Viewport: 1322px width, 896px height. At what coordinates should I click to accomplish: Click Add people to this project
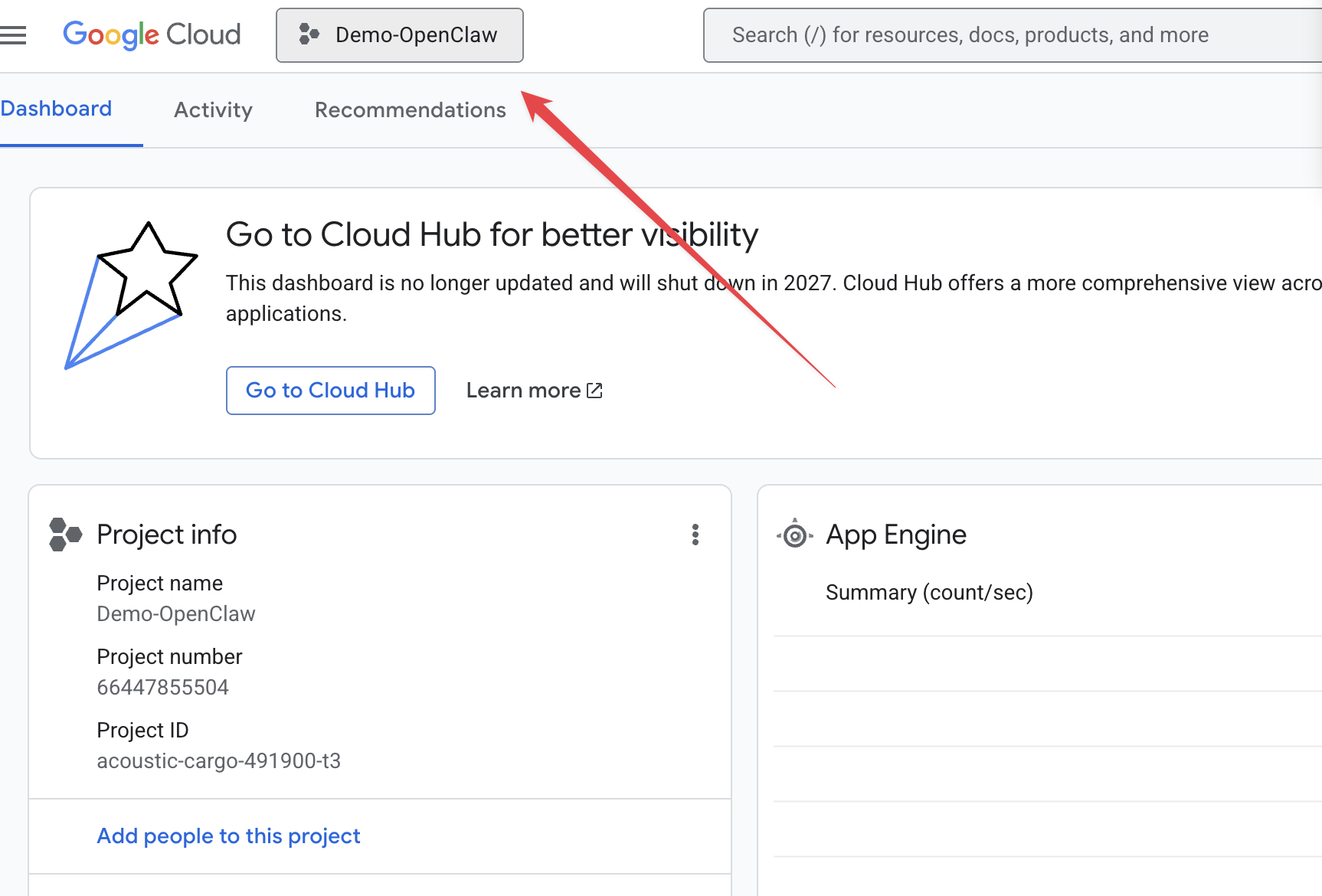click(x=227, y=836)
